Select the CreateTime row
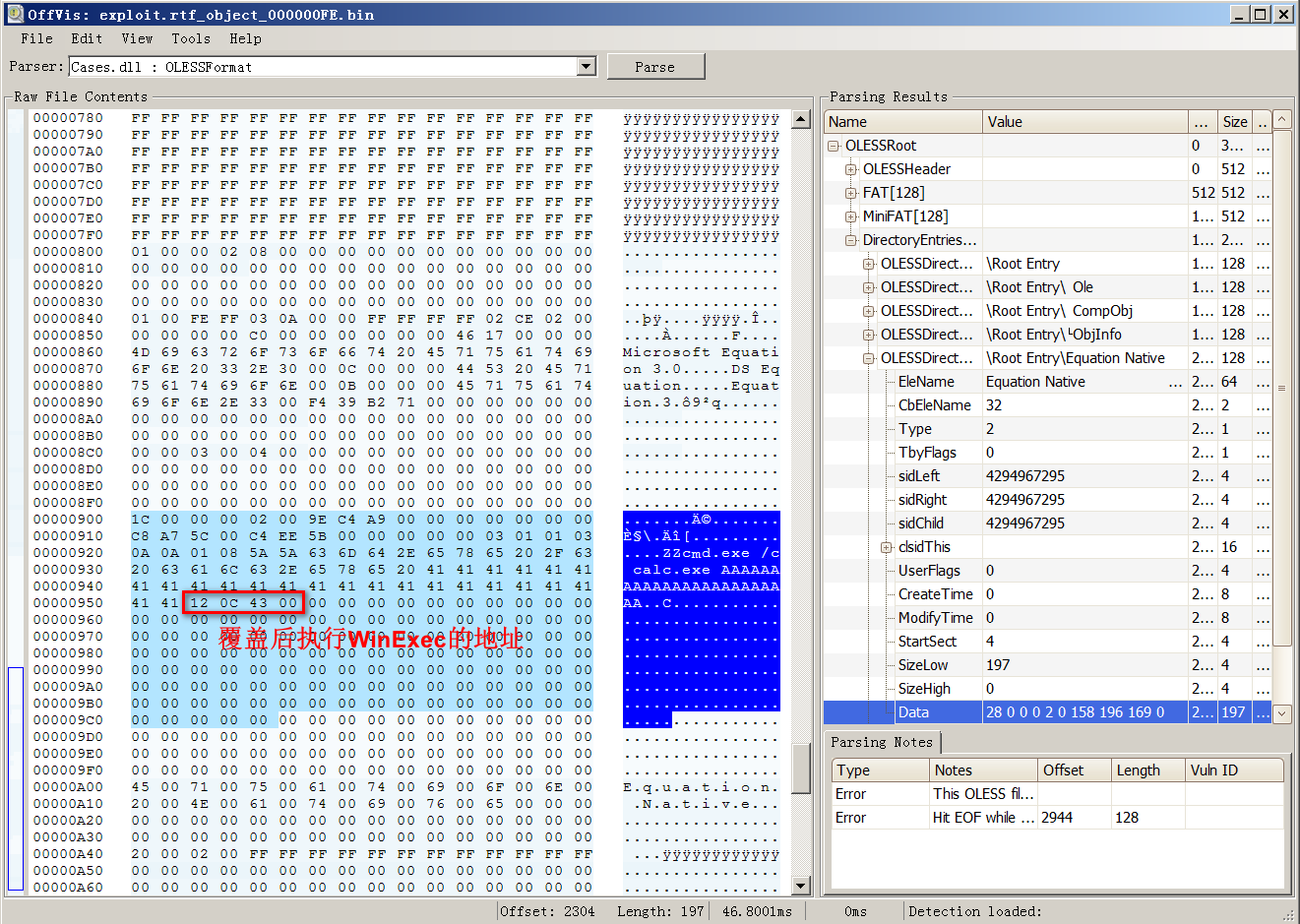This screenshot has width=1300, height=924. [1047, 594]
